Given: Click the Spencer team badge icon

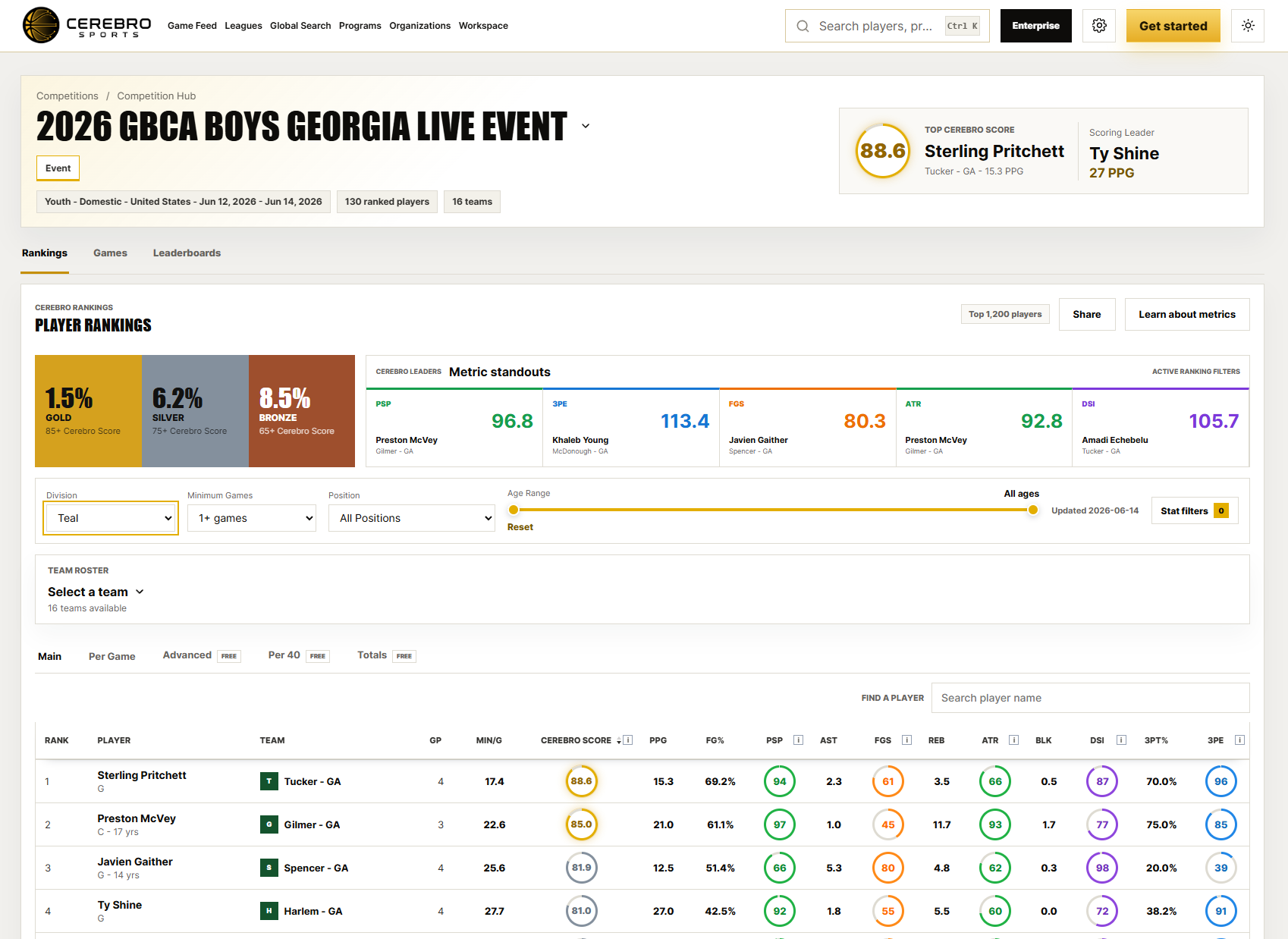Looking at the screenshot, I should 269,868.
